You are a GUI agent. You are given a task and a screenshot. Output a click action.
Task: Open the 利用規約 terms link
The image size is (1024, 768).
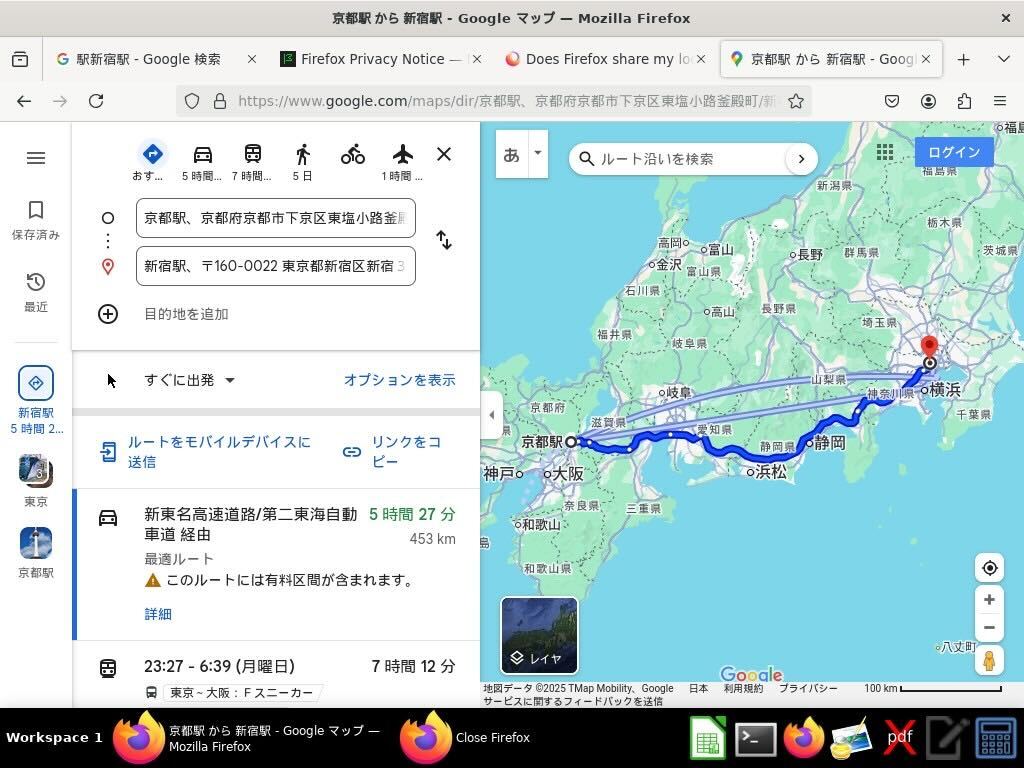[743, 688]
